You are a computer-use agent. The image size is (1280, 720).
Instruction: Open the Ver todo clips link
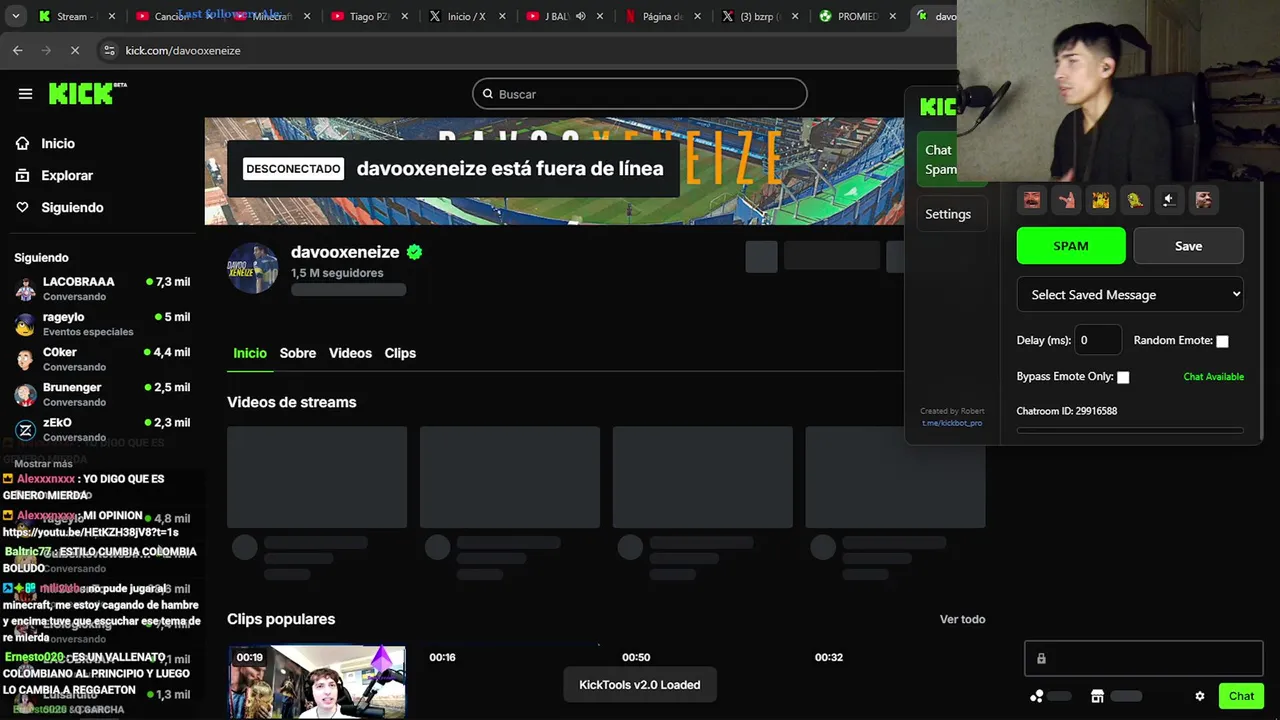[962, 619]
